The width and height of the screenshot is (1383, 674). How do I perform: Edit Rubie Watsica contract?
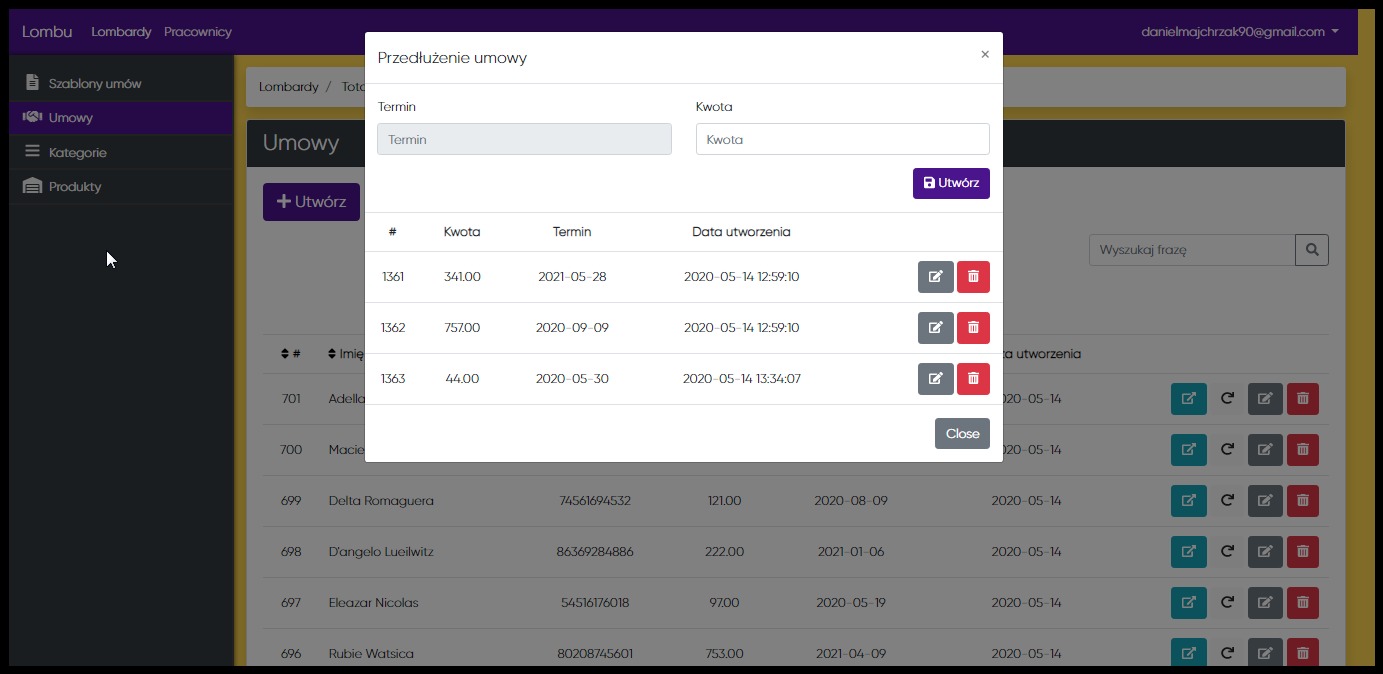coord(1265,653)
